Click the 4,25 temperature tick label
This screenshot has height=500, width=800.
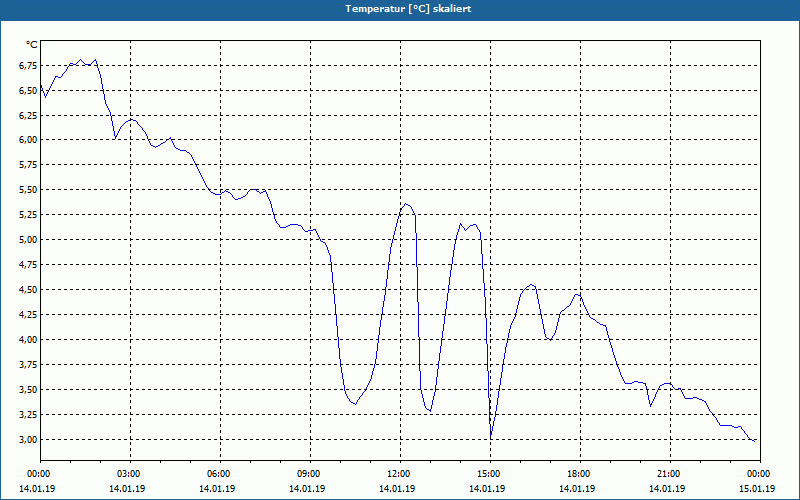pos(28,315)
